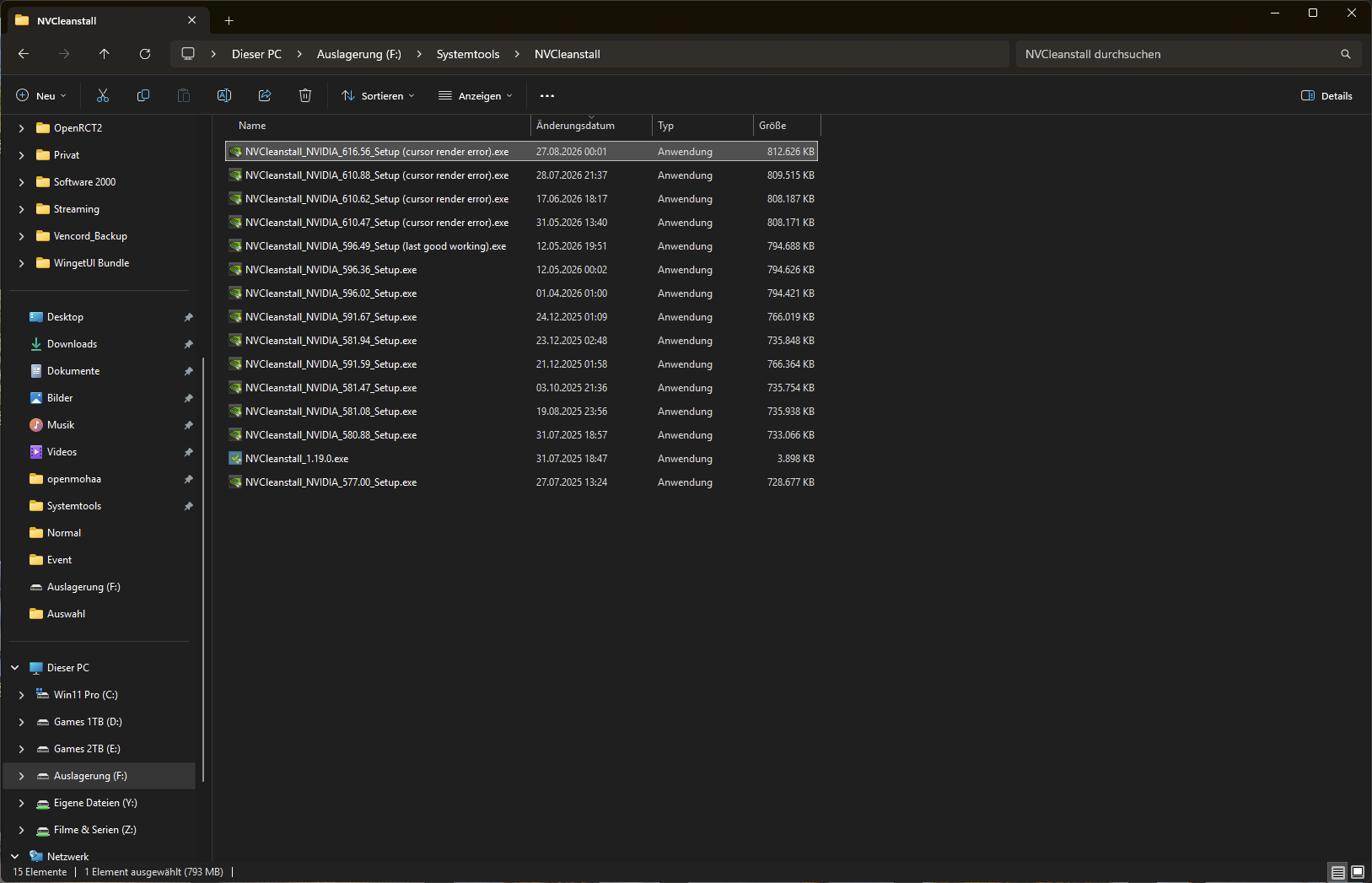Open Musik in quick access
The width and height of the screenshot is (1372, 883).
[x=61, y=425]
